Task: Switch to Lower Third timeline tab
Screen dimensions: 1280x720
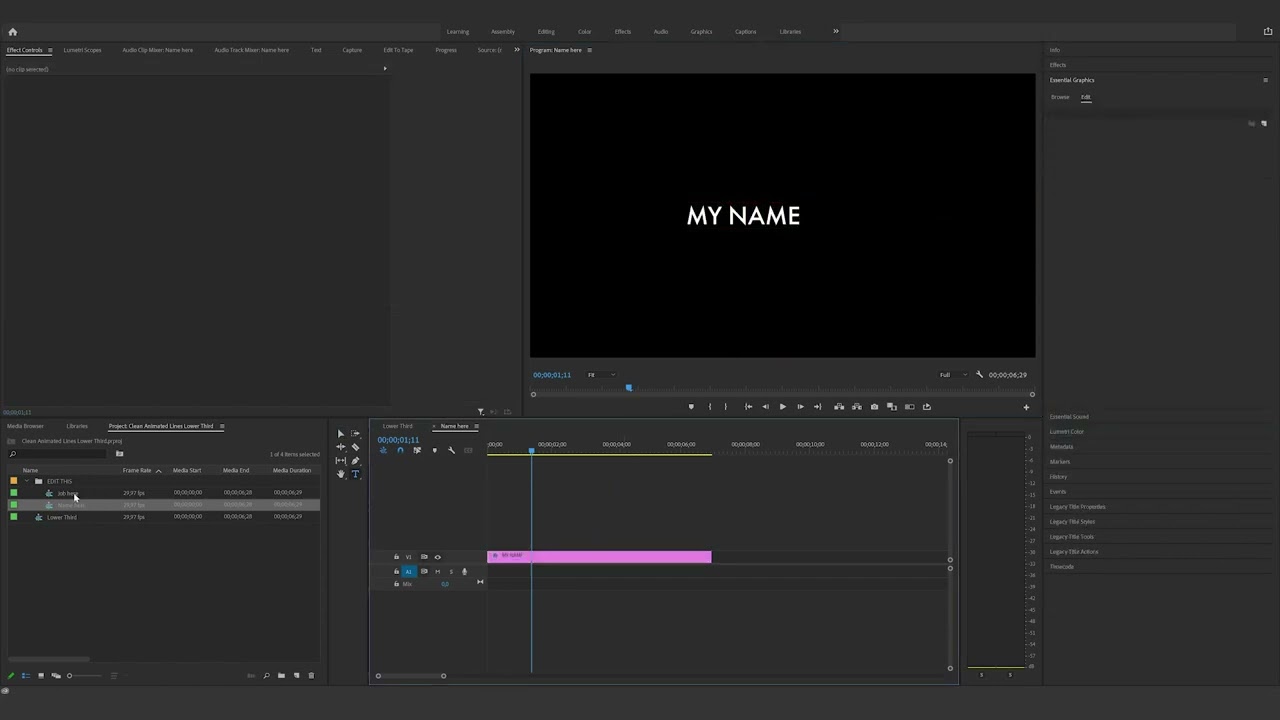Action: 398,426
